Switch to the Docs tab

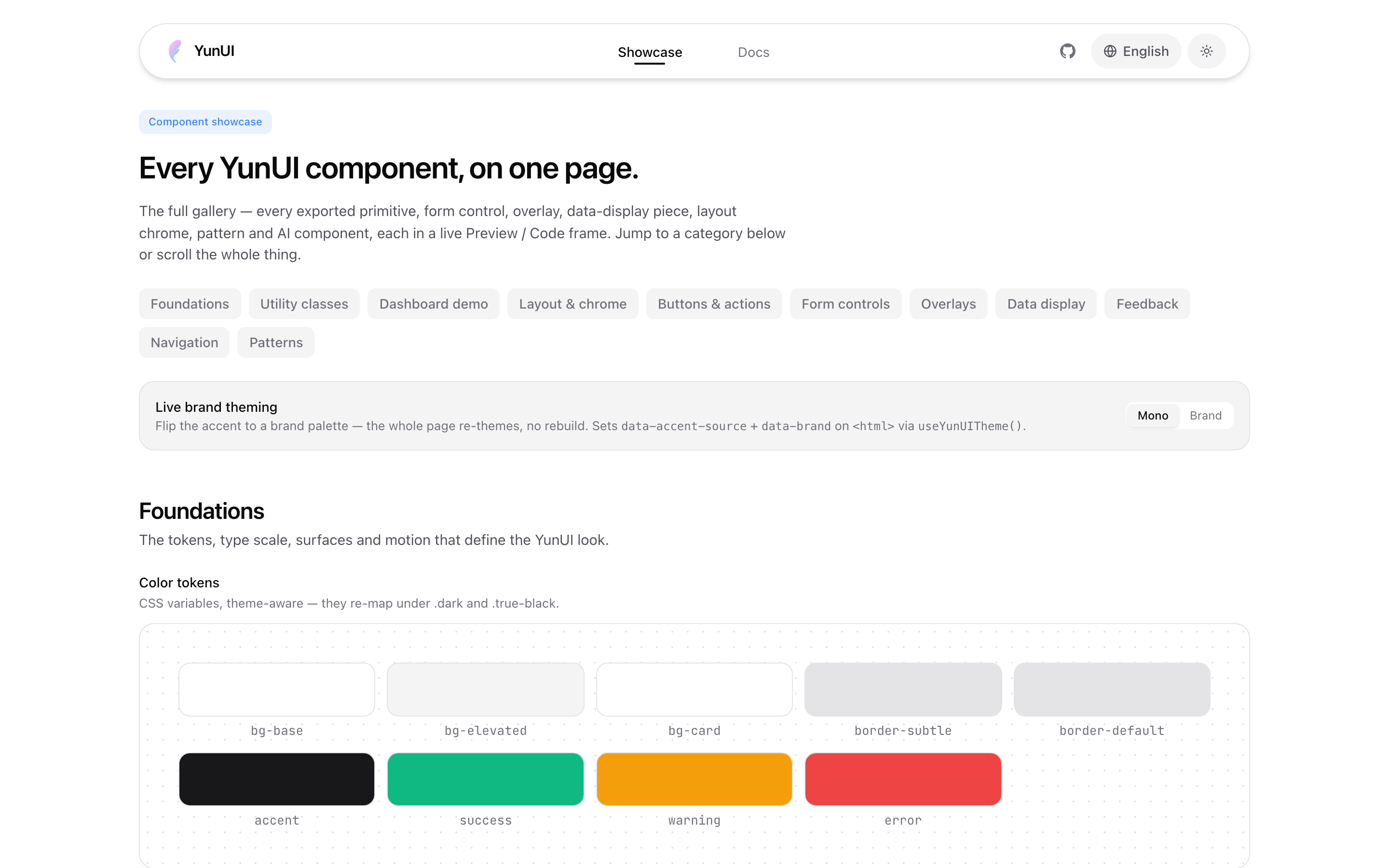tap(753, 52)
